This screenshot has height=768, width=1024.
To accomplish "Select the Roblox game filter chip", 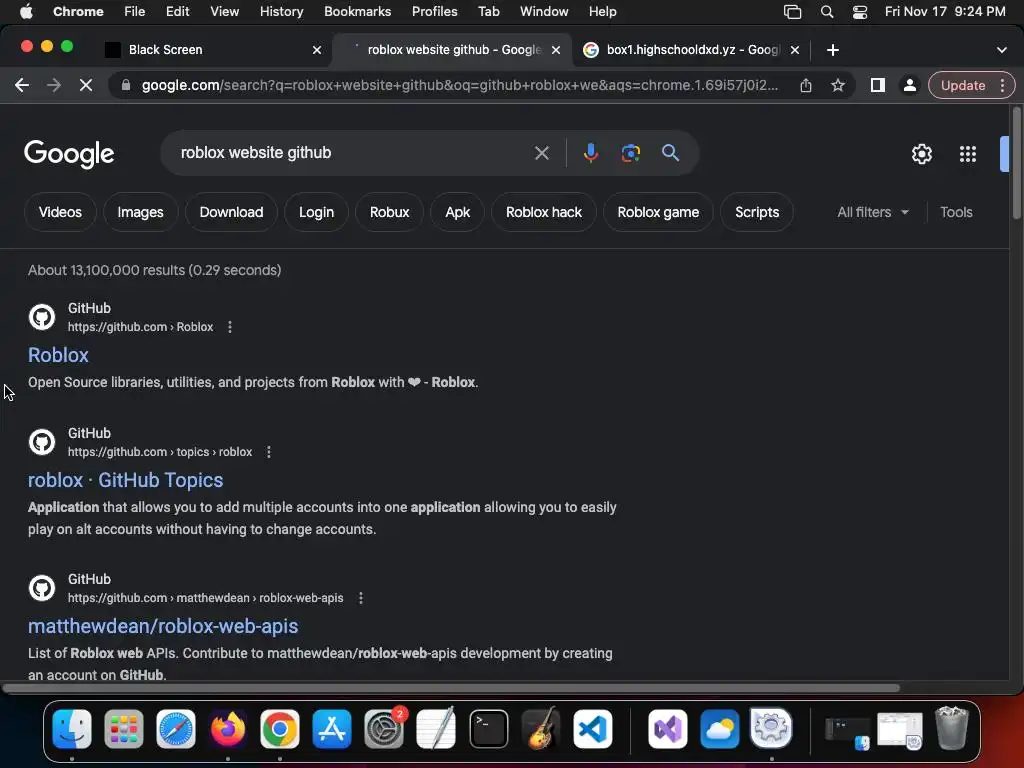I will pyautogui.click(x=658, y=212).
